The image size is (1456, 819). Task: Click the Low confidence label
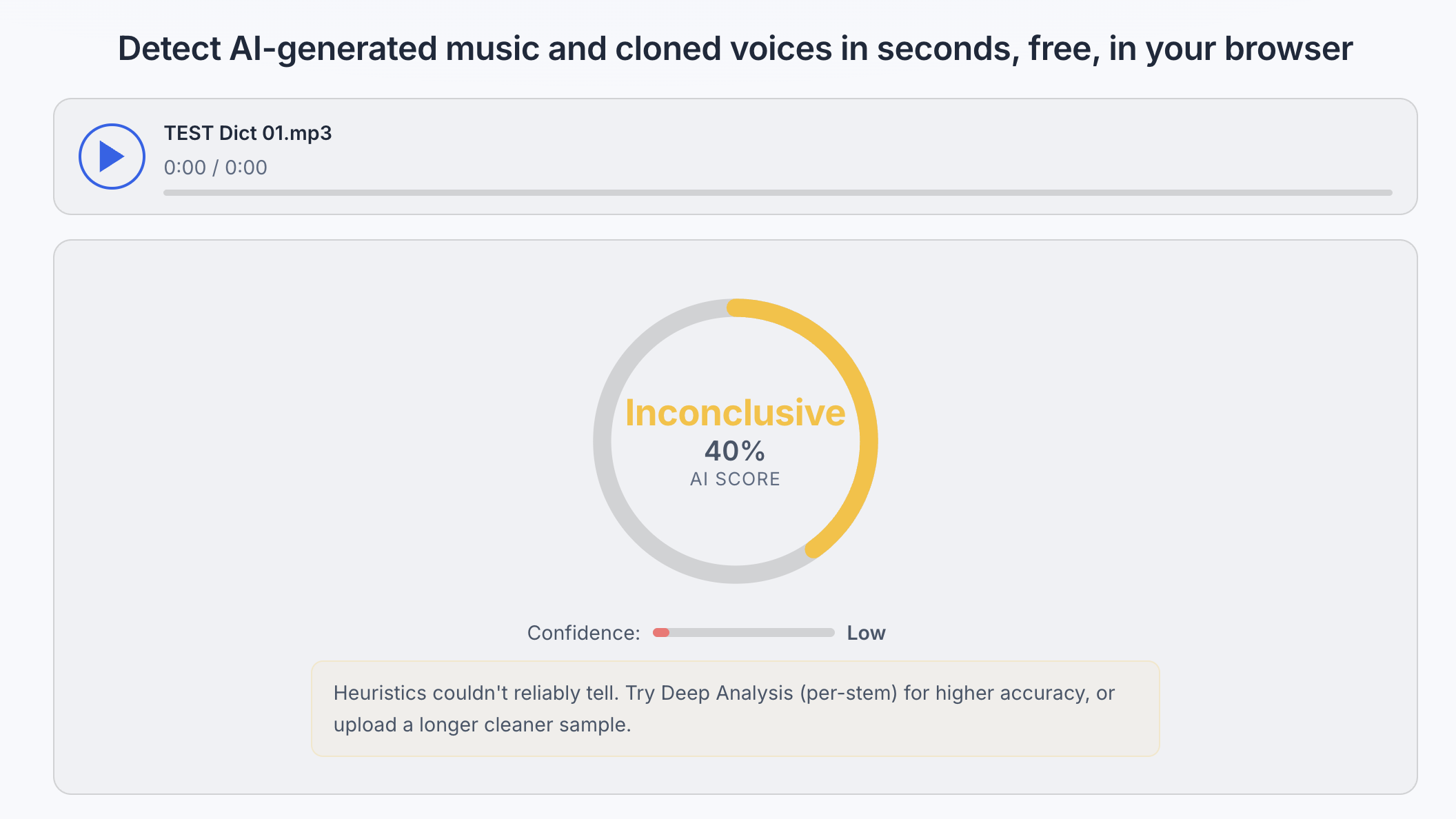866,633
